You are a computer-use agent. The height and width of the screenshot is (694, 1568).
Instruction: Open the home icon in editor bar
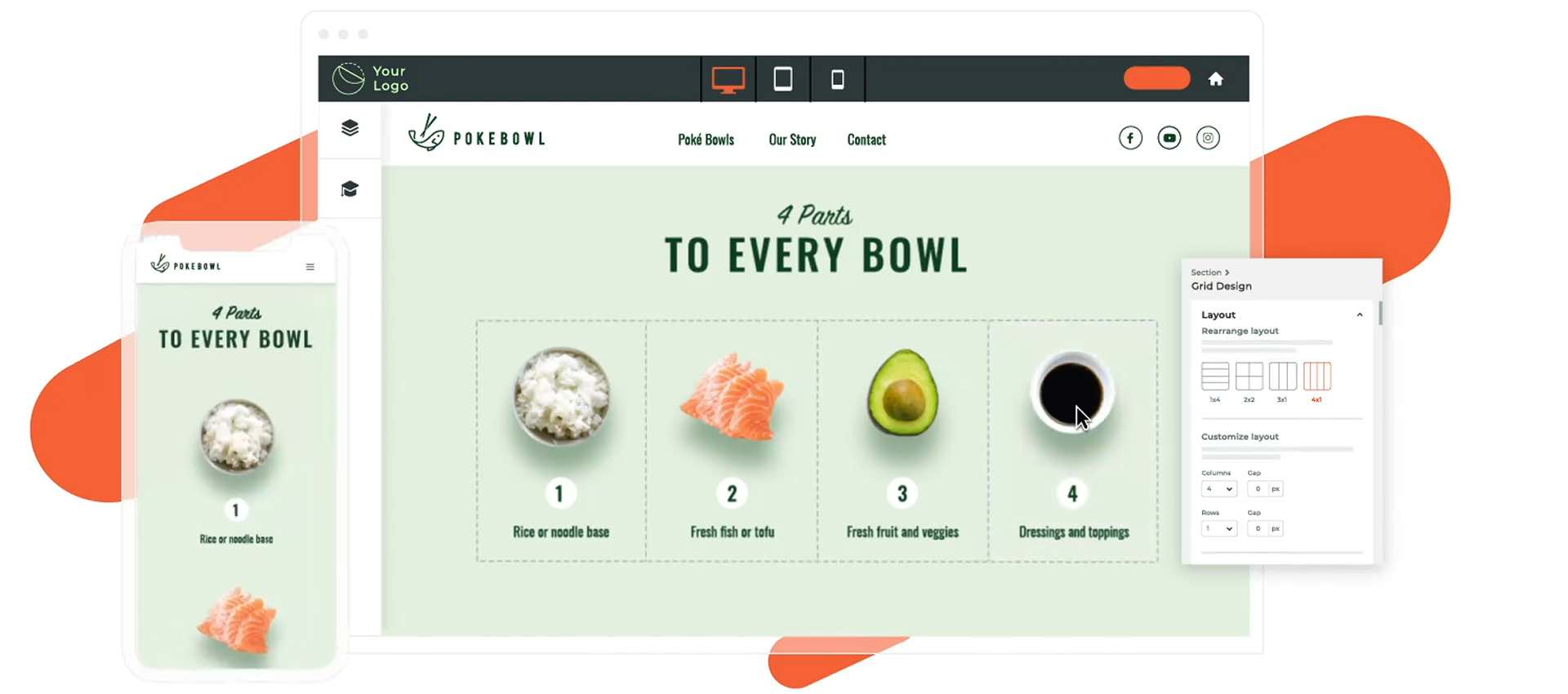pos(1215,79)
